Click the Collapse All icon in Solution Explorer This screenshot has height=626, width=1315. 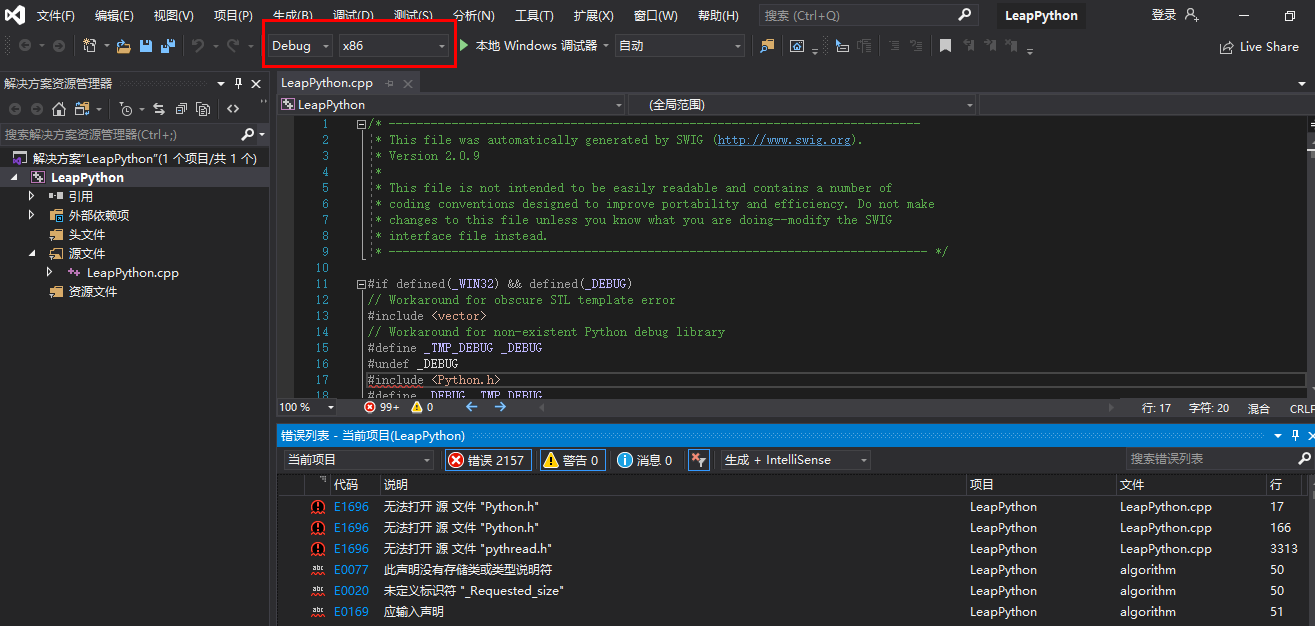(182, 110)
